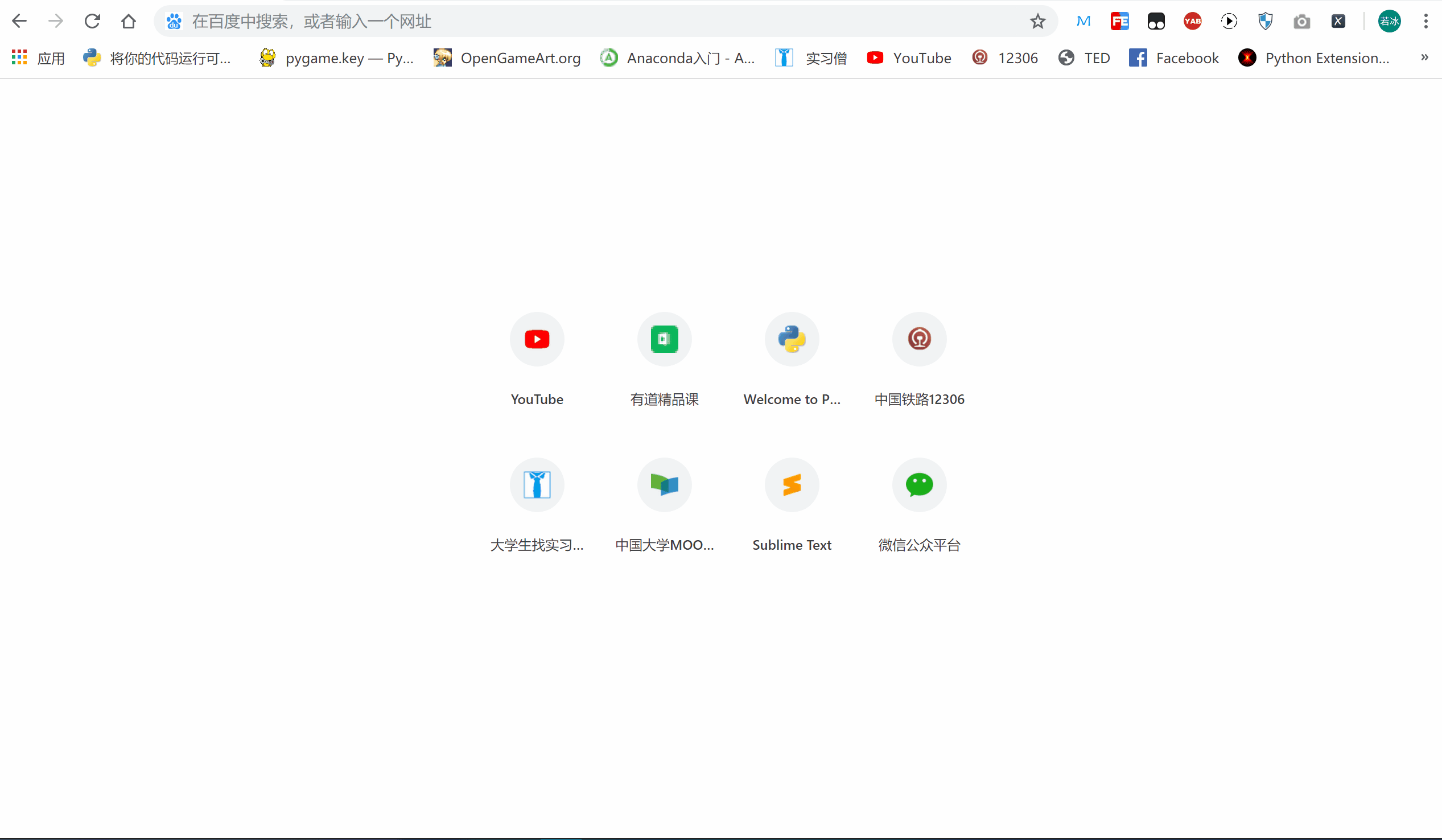Image resolution: width=1442 pixels, height=840 pixels.
Task: Open the Chrome three-dot menu
Action: coord(1426,22)
